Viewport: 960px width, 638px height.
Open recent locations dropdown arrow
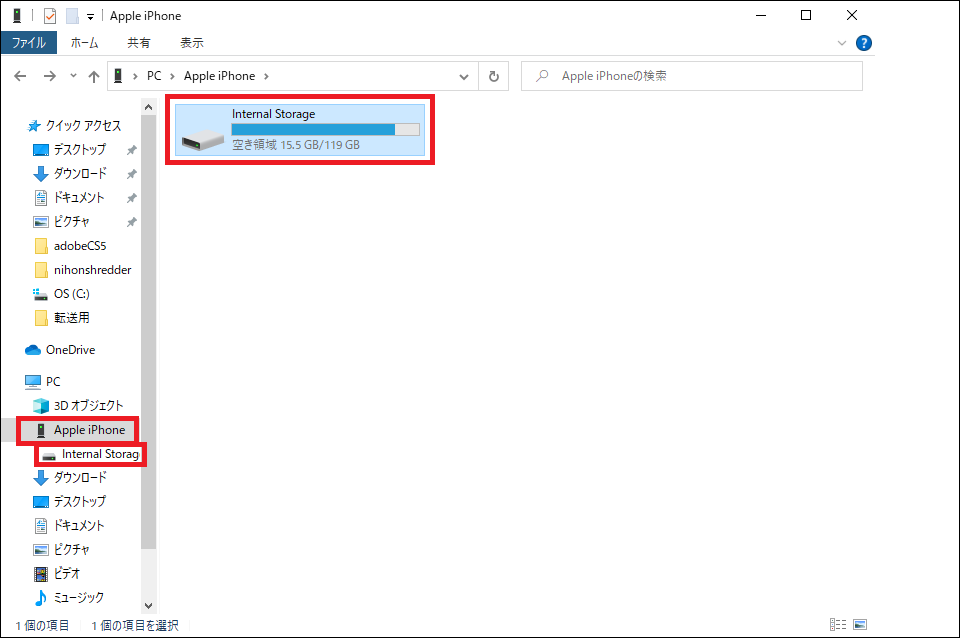click(x=73, y=76)
